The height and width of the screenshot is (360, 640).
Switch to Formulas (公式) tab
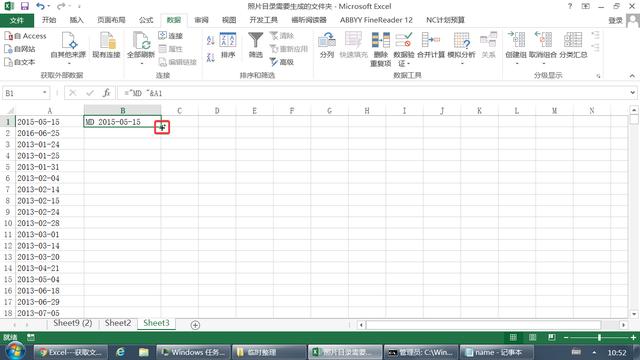click(x=146, y=20)
